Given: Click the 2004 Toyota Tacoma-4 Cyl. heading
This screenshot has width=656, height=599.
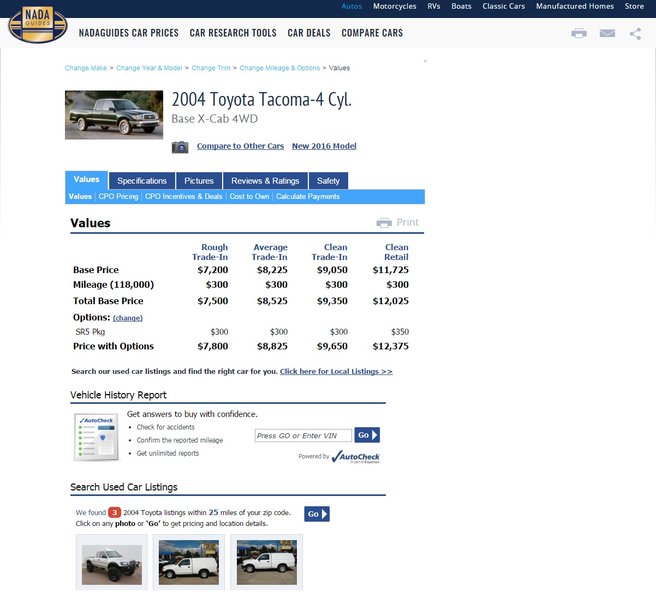Looking at the screenshot, I should (261, 100).
